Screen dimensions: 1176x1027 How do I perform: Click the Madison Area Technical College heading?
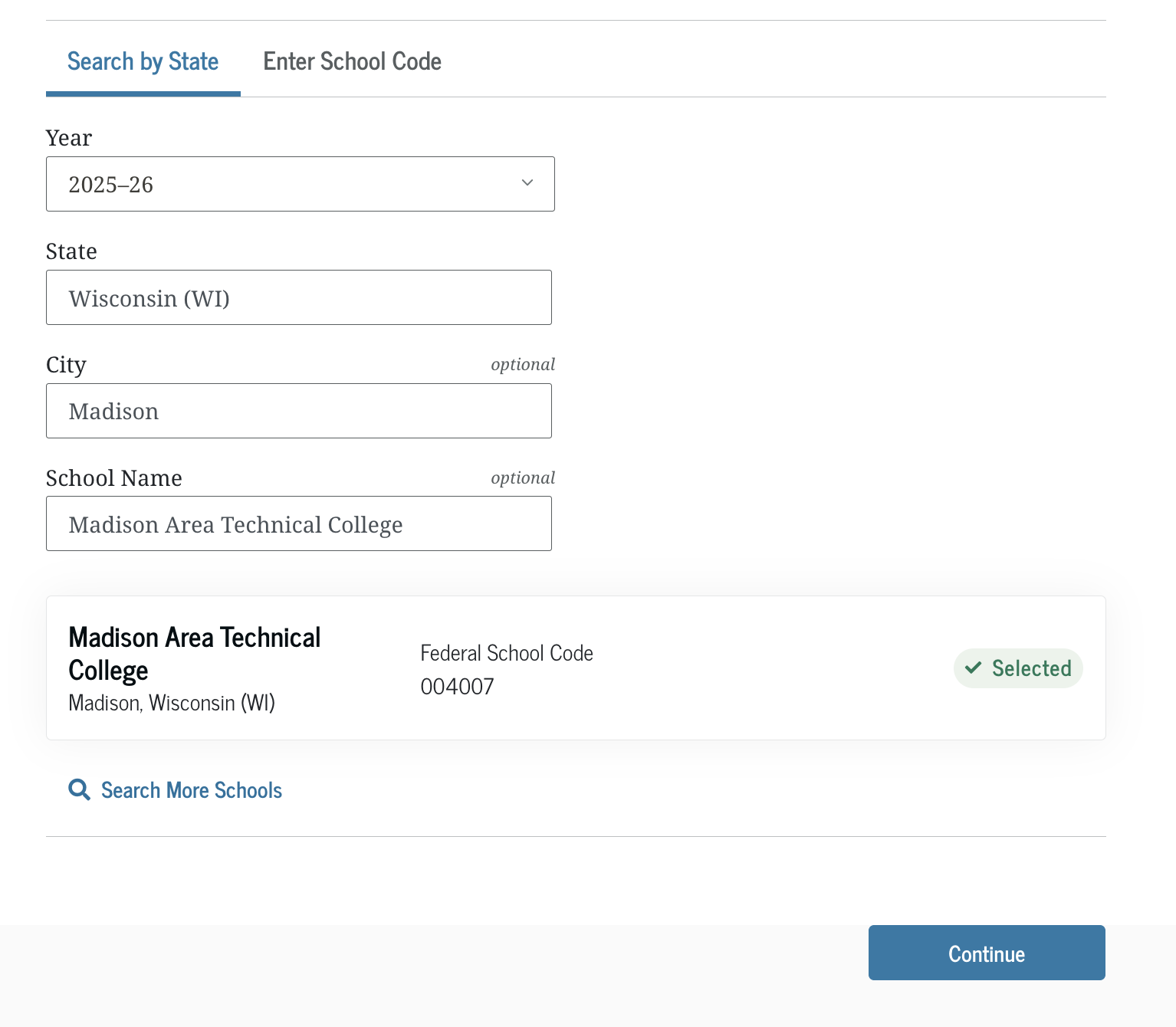[x=194, y=653]
